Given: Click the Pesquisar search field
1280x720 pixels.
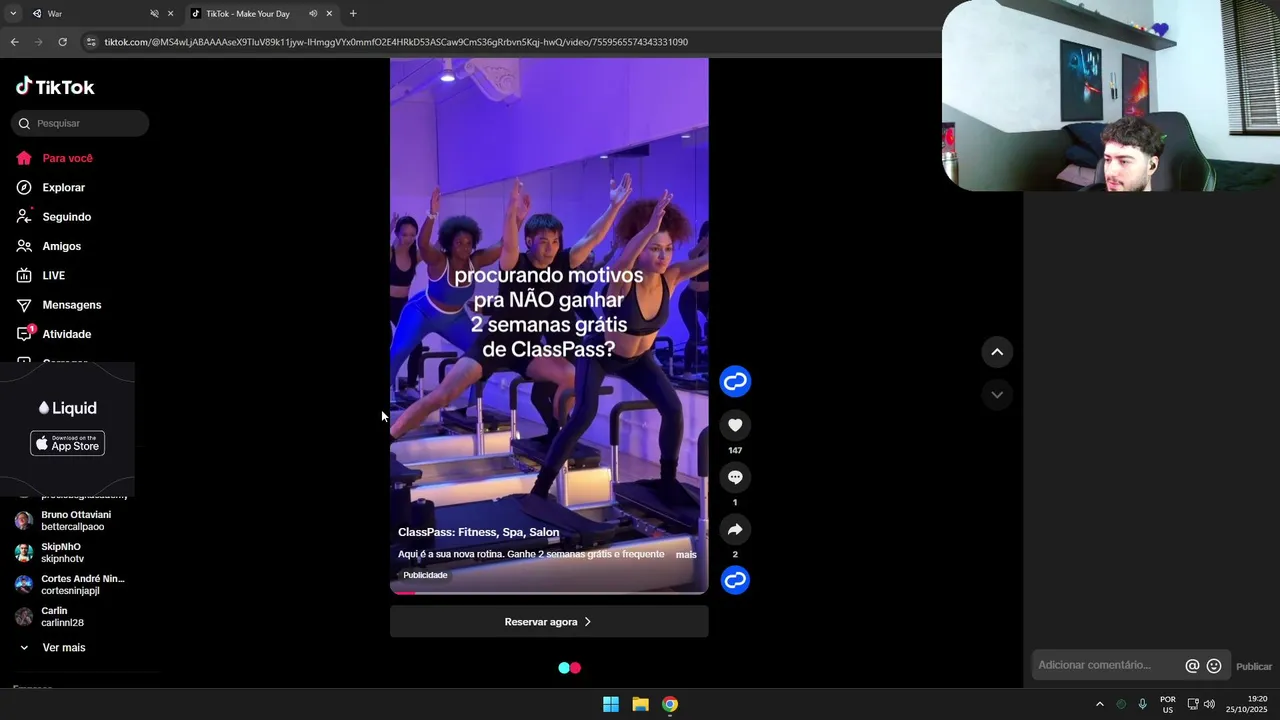Looking at the screenshot, I should (x=80, y=123).
